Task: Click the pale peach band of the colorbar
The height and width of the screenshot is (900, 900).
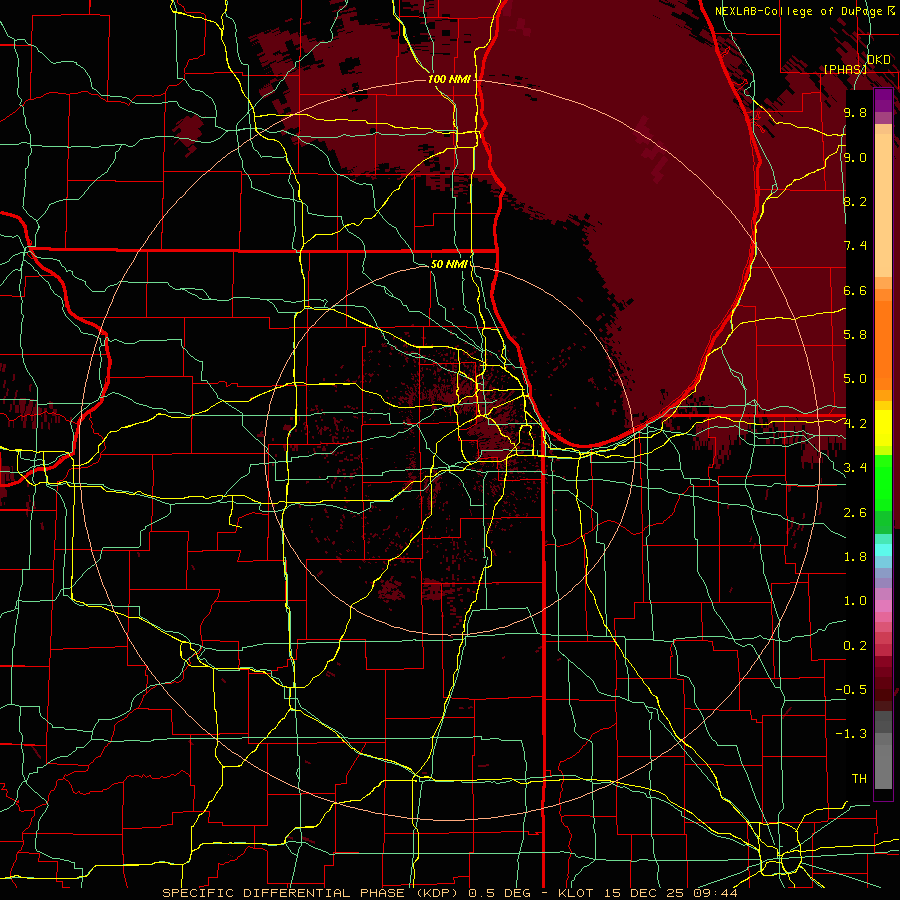Action: tap(883, 207)
